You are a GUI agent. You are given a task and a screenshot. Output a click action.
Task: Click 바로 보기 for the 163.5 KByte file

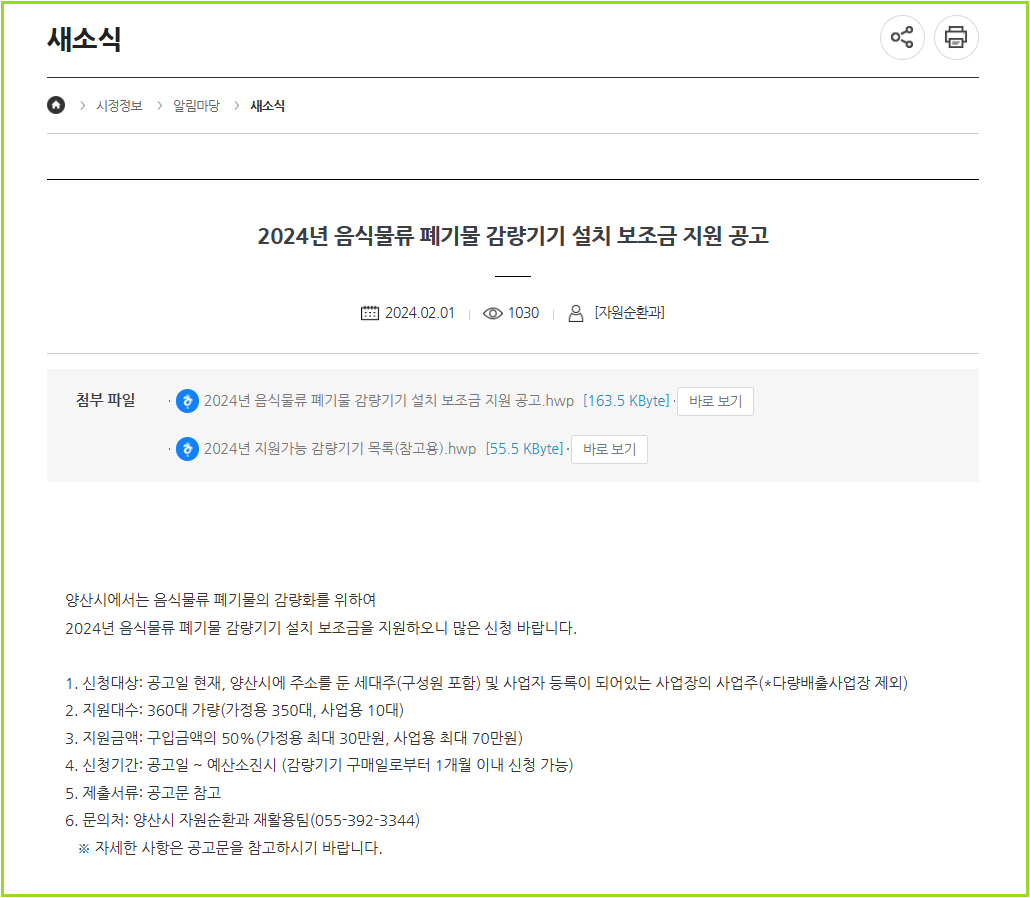coord(715,401)
